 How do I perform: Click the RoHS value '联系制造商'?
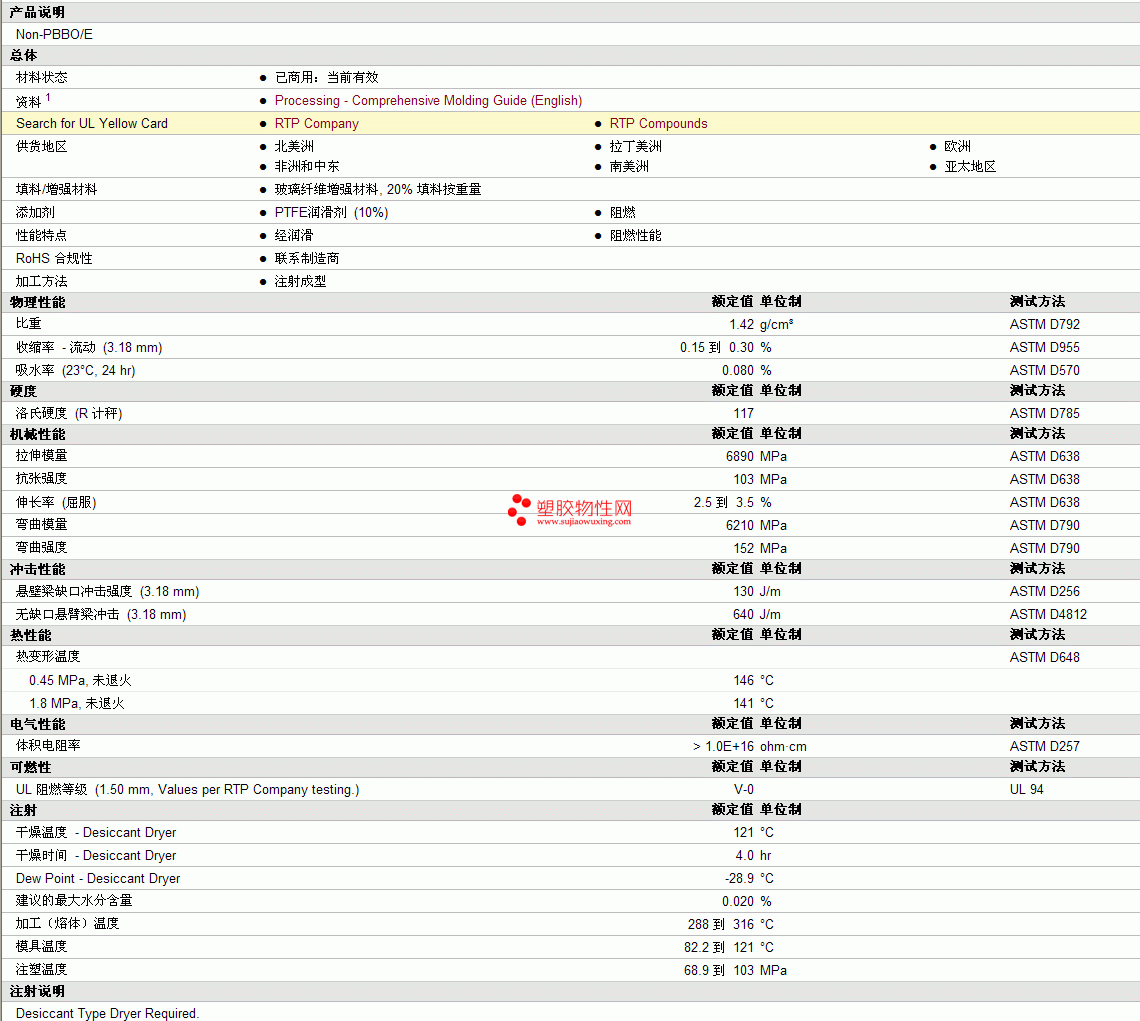307,258
